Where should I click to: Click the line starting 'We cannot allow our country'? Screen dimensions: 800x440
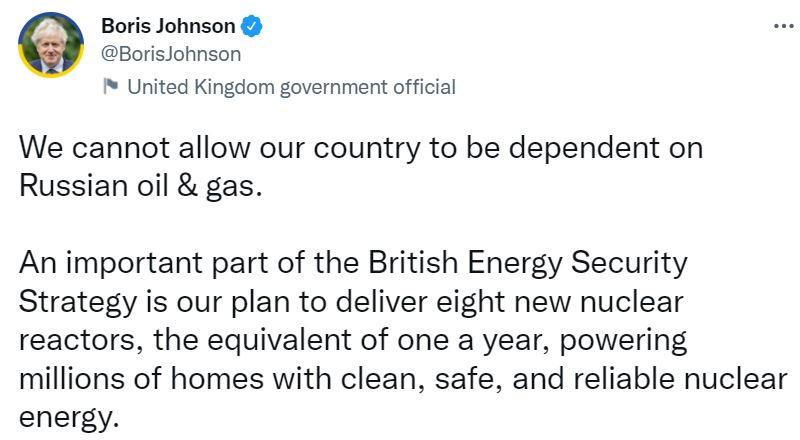[x=360, y=149]
